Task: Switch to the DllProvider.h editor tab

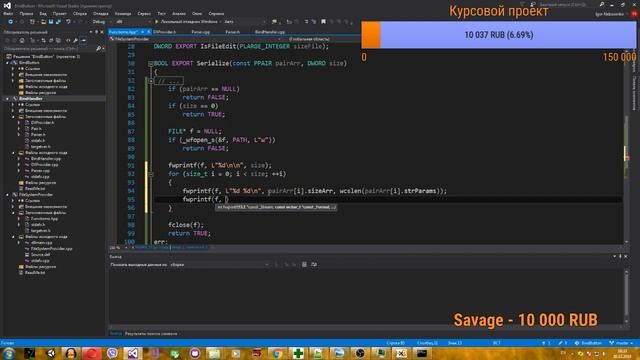Action: (x=164, y=32)
